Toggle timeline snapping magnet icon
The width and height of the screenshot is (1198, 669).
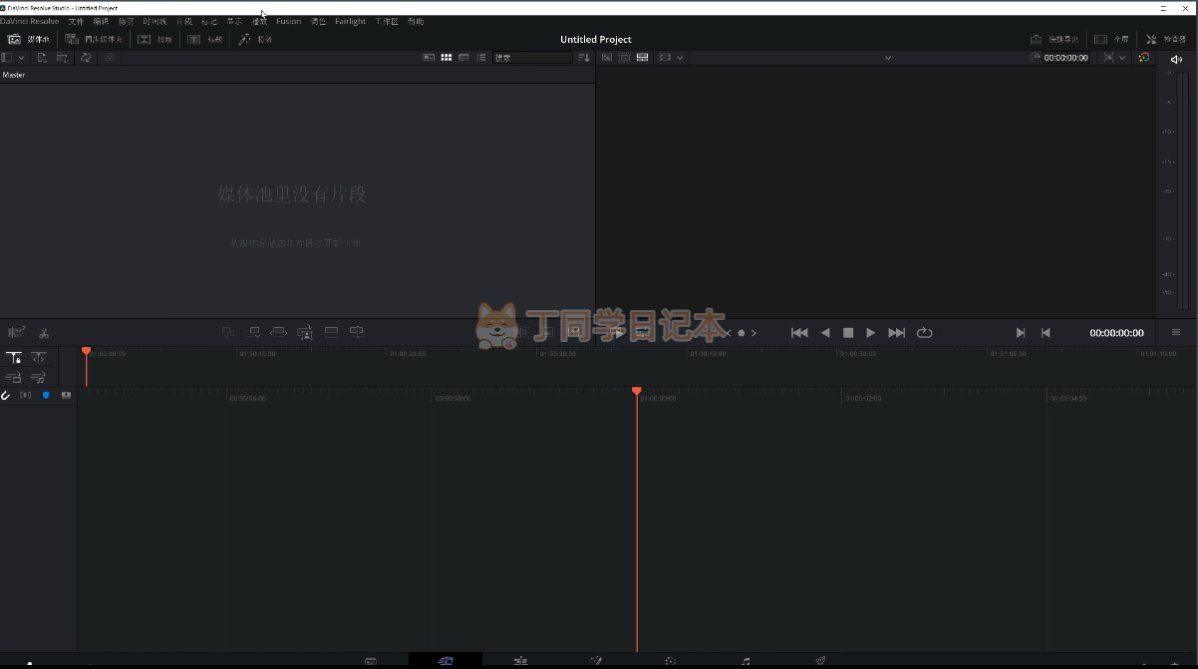click(x=5, y=395)
